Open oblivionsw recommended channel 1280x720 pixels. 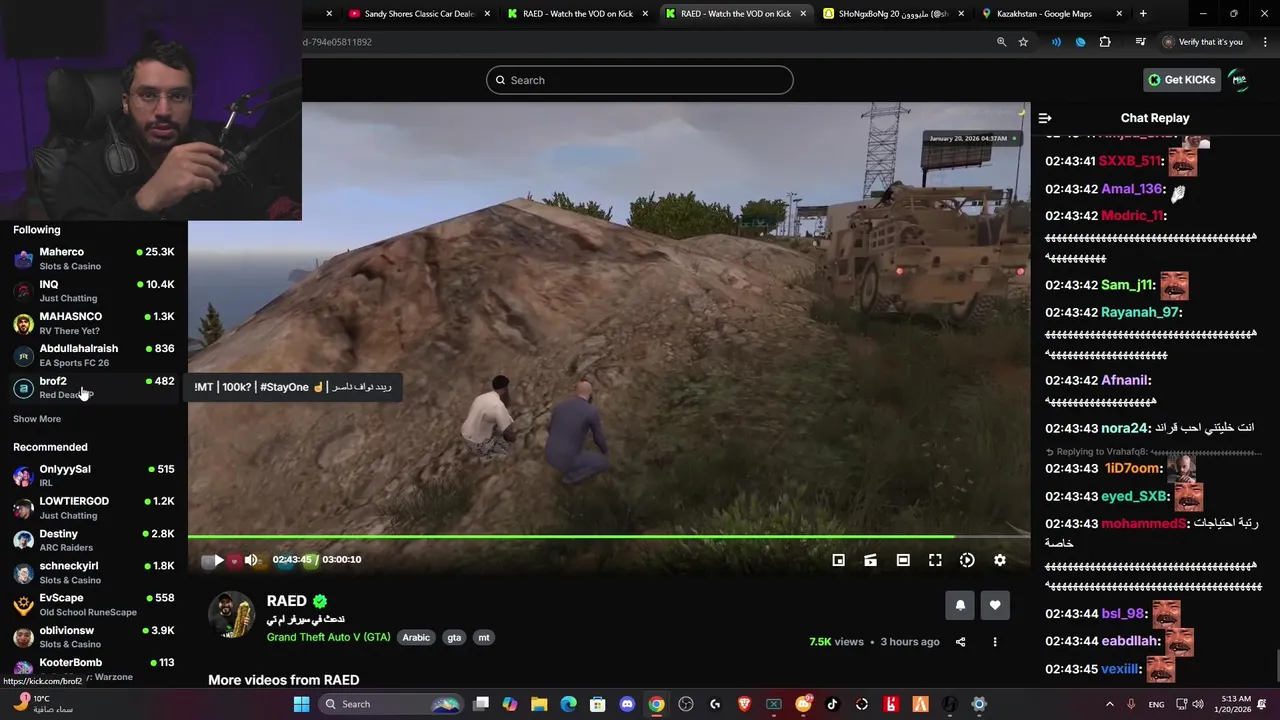tap(94, 637)
